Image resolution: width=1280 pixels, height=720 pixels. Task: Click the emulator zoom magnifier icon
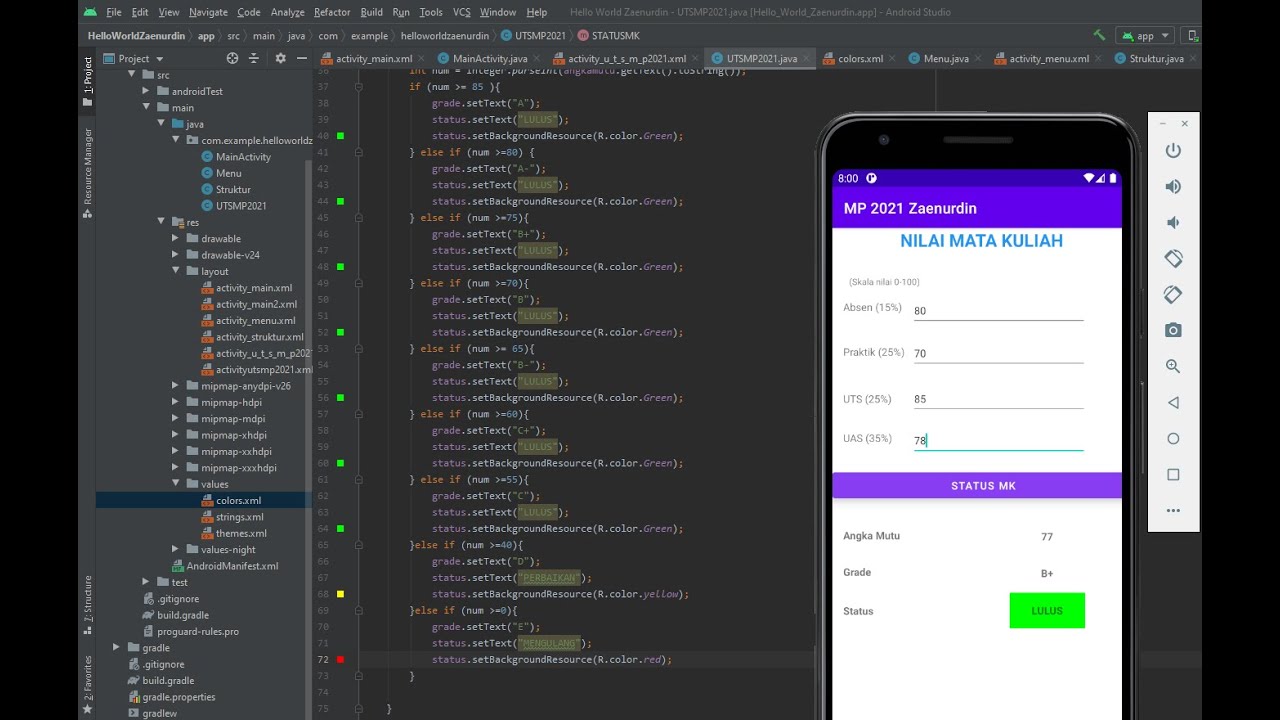coord(1173,367)
